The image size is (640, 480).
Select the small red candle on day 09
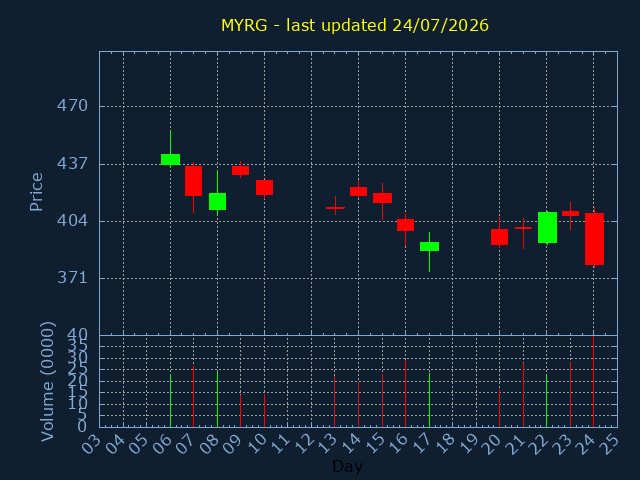click(240, 170)
